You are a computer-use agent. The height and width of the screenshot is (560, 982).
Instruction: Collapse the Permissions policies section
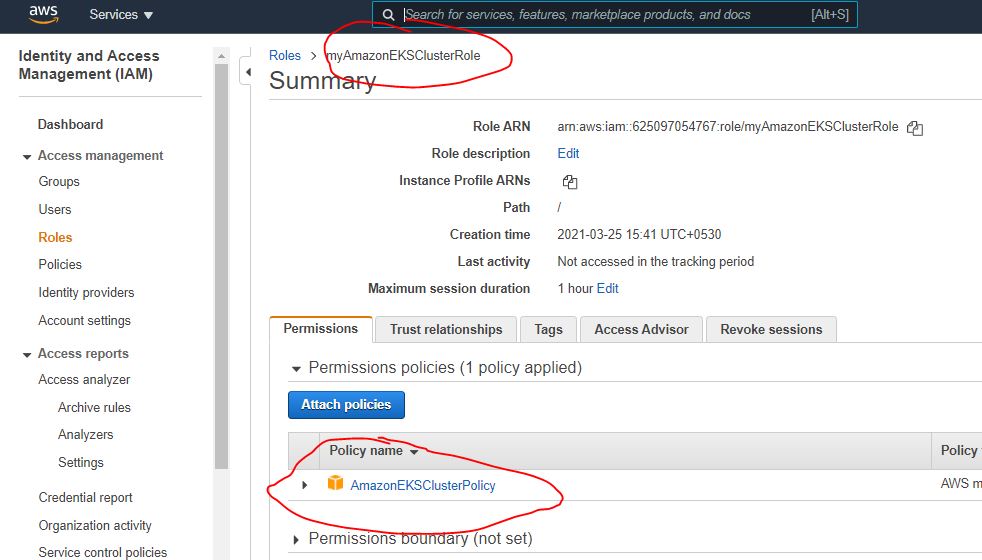click(296, 368)
